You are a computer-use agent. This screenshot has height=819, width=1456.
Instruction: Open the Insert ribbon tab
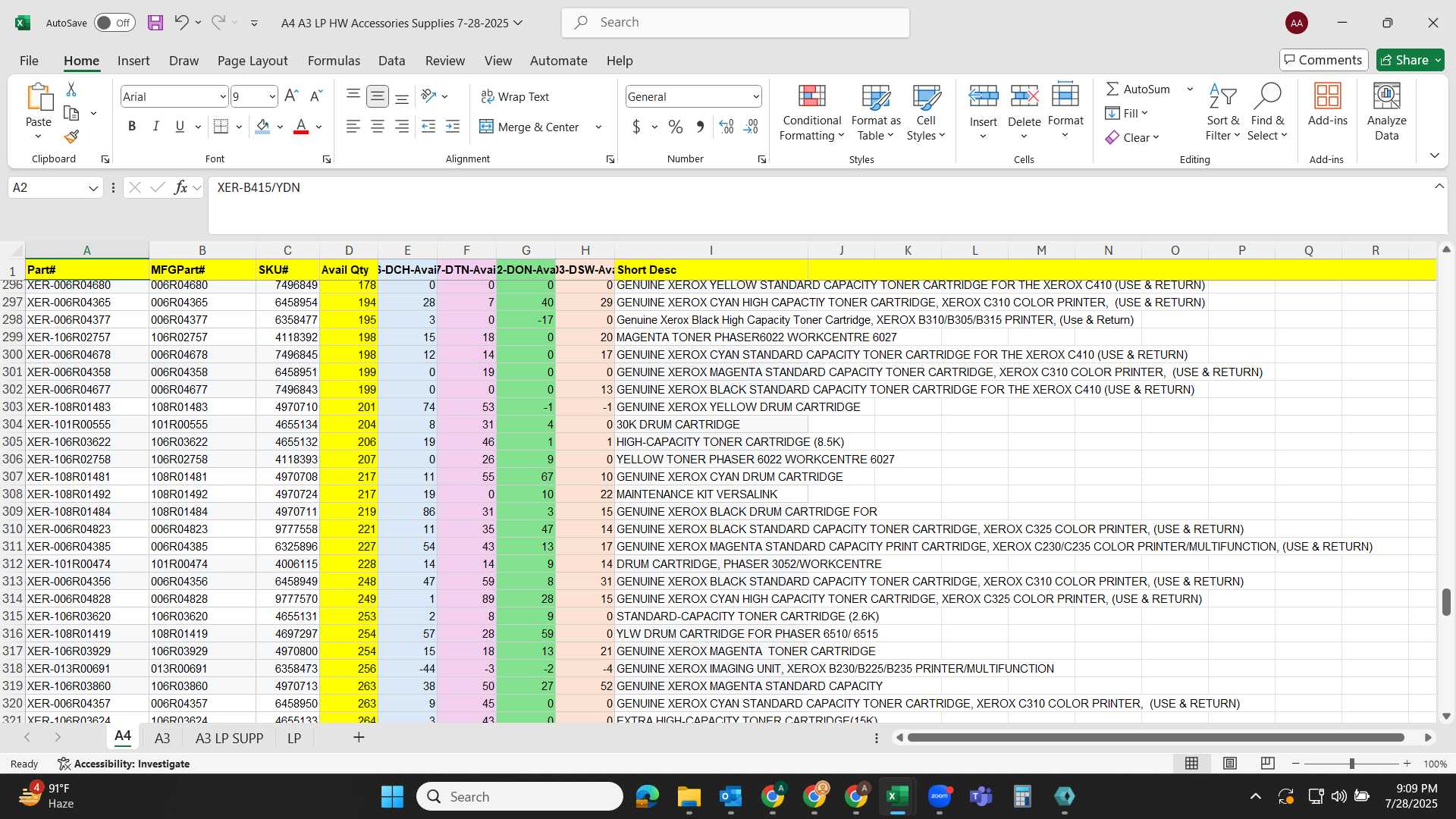pyautogui.click(x=133, y=61)
